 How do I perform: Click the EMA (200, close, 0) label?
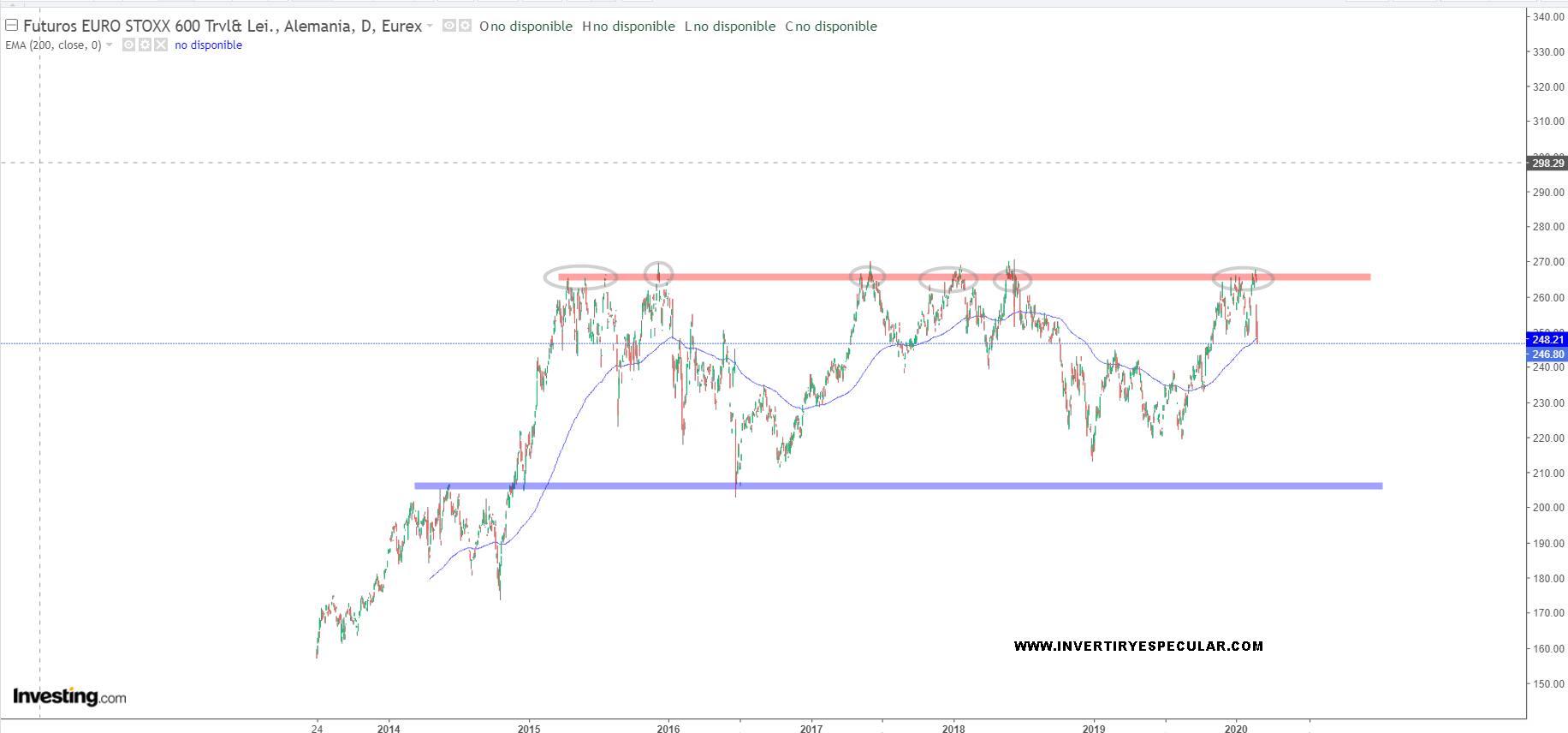click(53, 45)
